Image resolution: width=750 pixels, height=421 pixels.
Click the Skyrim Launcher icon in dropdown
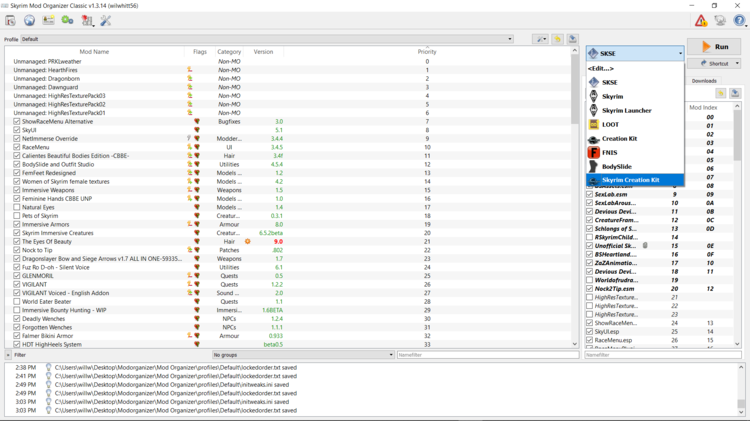coord(594,110)
